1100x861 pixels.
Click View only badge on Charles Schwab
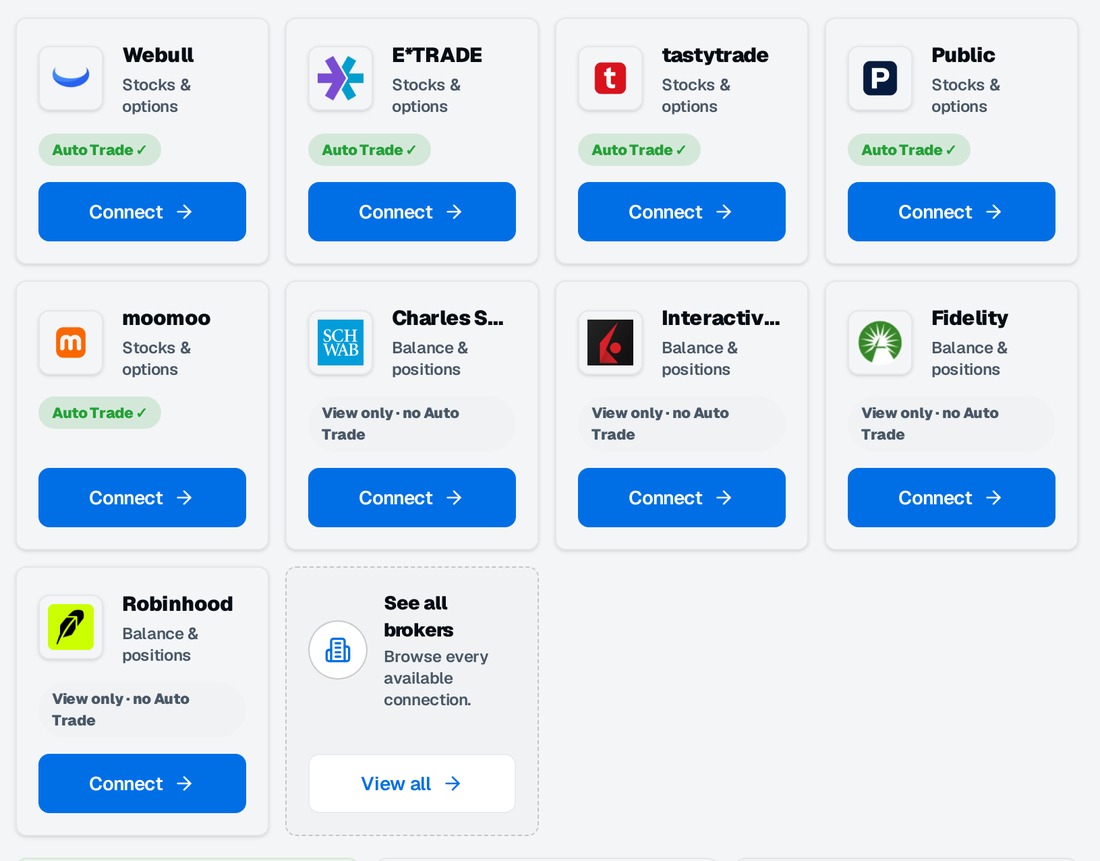click(412, 424)
